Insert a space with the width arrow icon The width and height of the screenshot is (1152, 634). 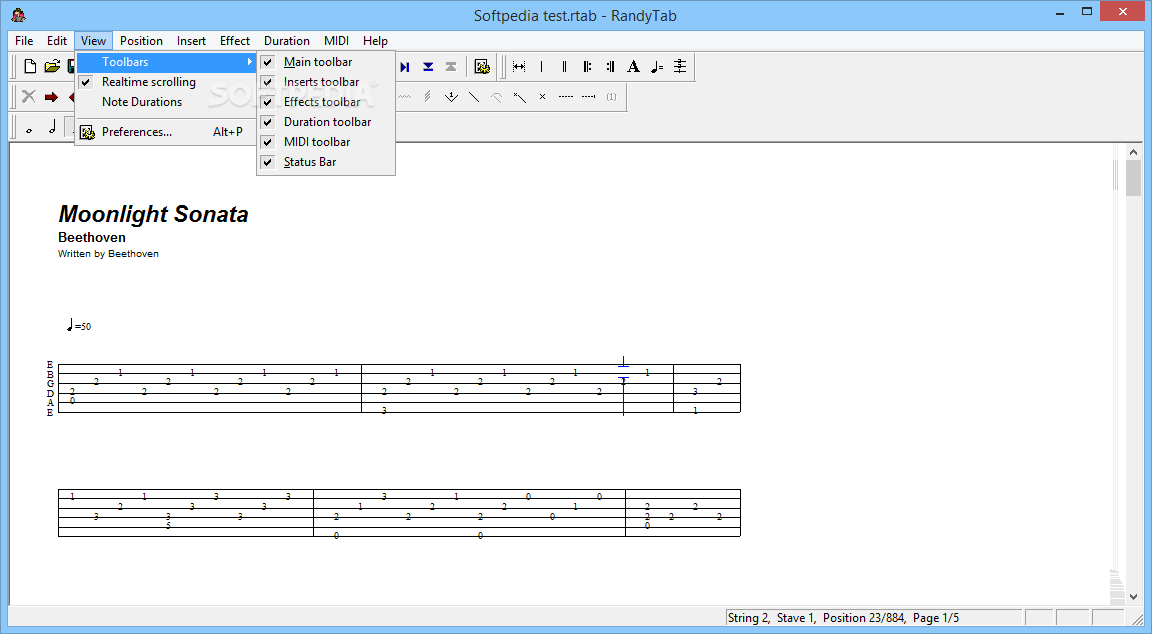(x=519, y=67)
